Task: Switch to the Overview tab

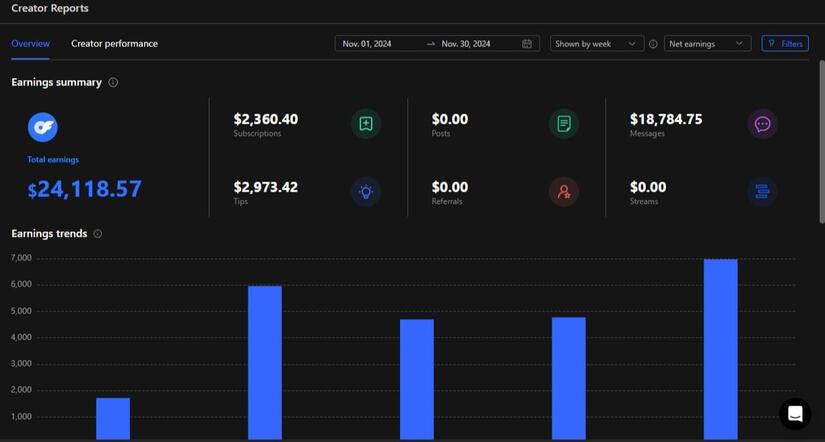Action: (x=31, y=44)
